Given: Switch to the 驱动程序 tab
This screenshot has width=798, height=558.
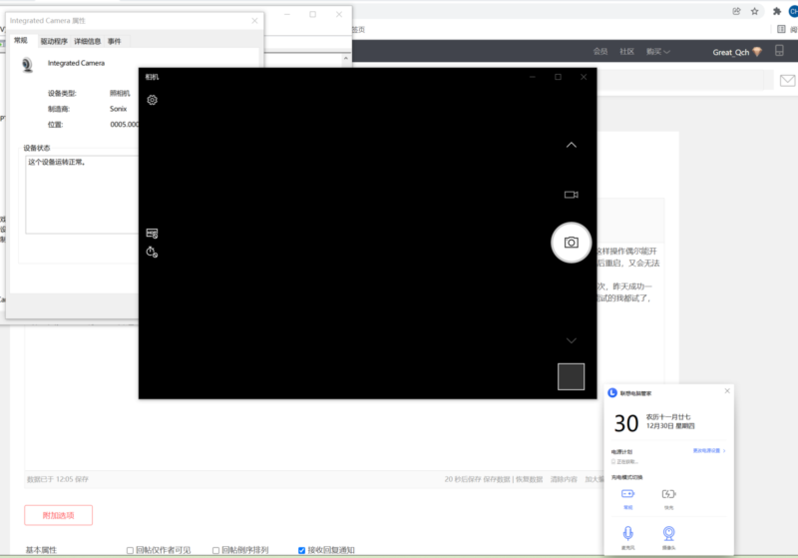Looking at the screenshot, I should point(54,41).
